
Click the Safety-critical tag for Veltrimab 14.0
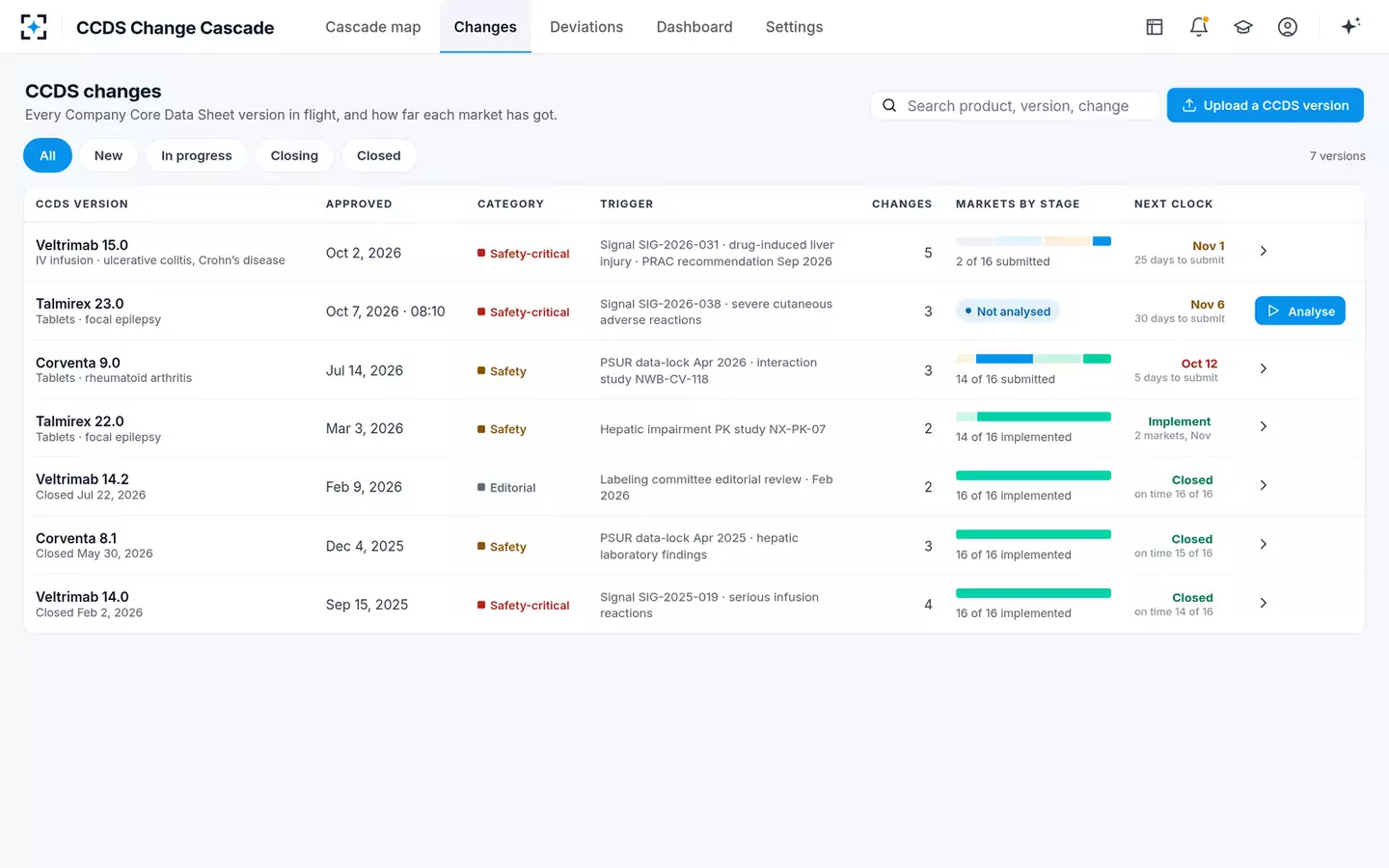tap(524, 606)
